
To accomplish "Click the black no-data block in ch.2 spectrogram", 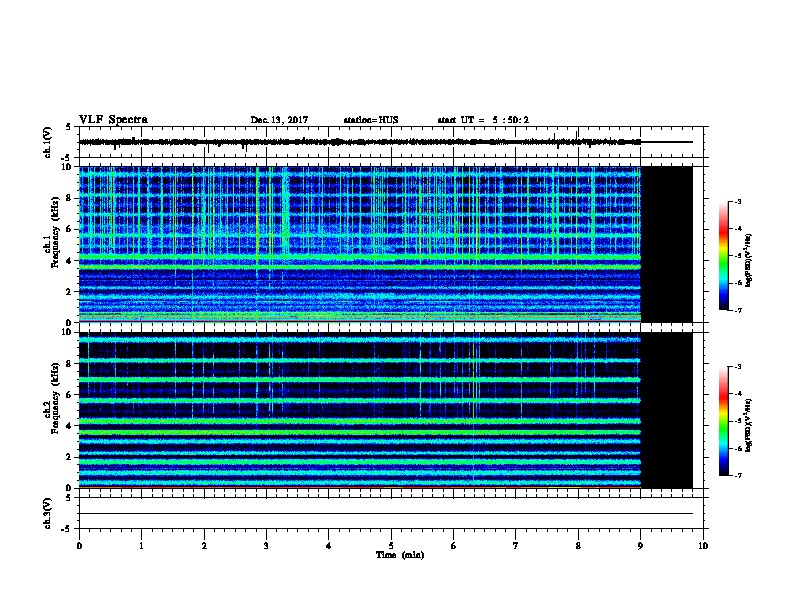I will pyautogui.click(x=667, y=410).
